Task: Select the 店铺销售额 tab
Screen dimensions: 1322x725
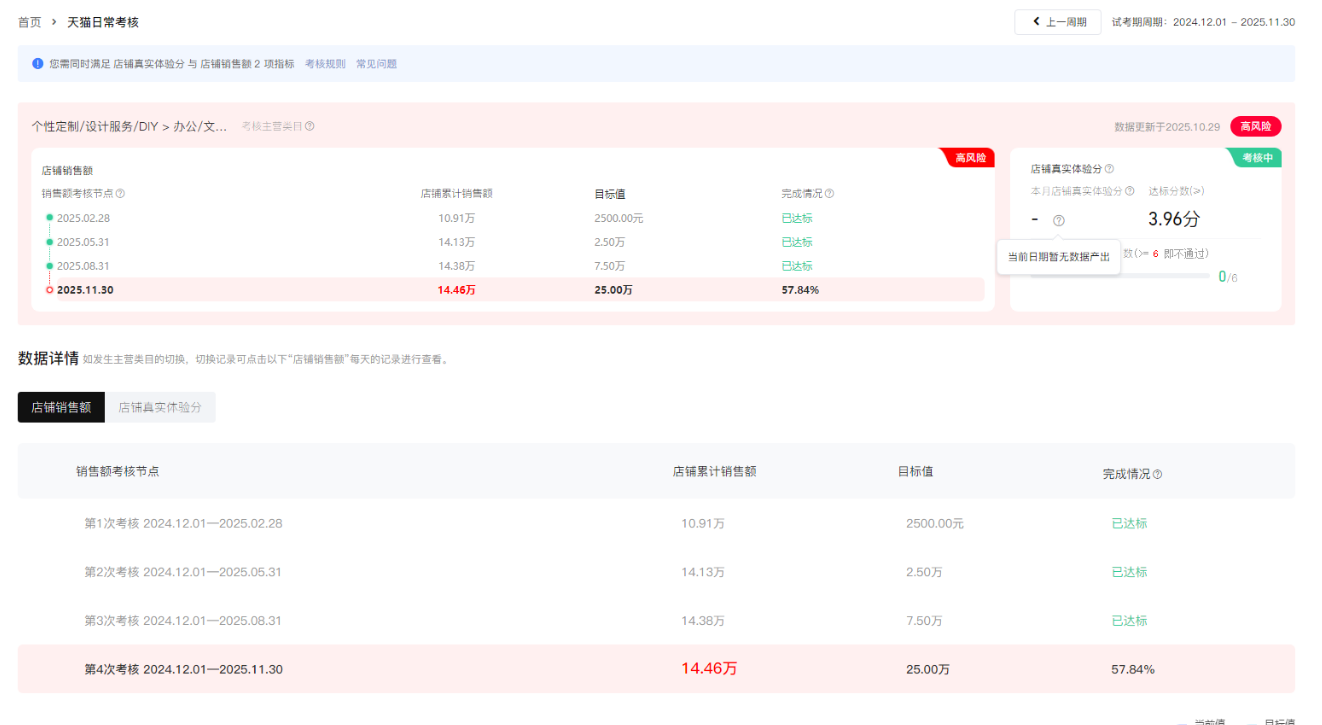Action: pos(61,408)
